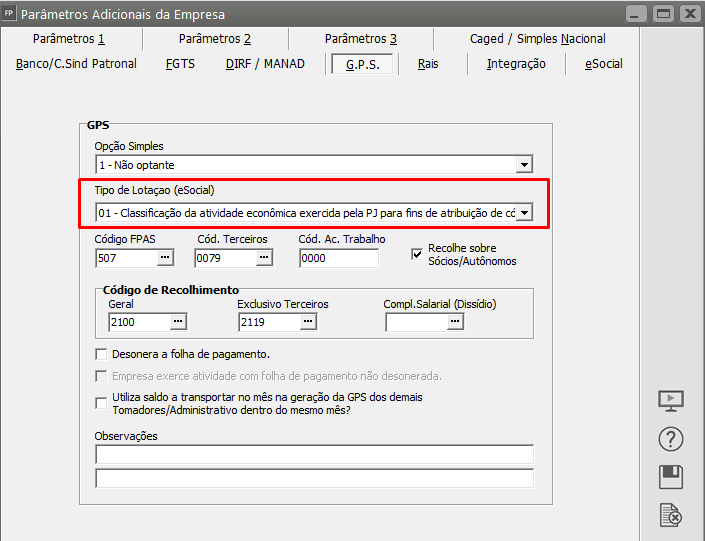Click the cancel document icon
The height and width of the screenshot is (541, 705).
[x=671, y=515]
